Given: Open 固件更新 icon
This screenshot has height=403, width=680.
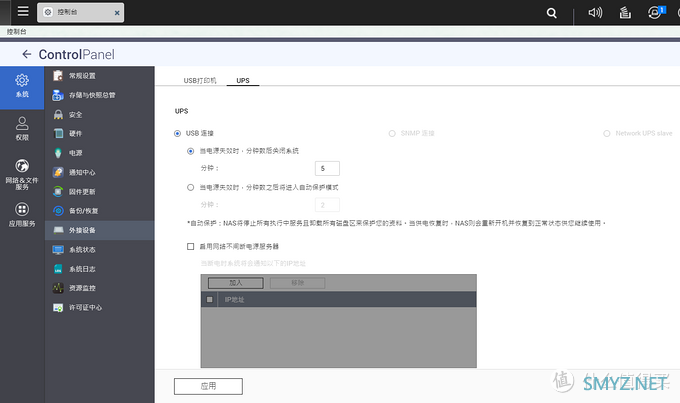Looking at the screenshot, I should tap(58, 191).
